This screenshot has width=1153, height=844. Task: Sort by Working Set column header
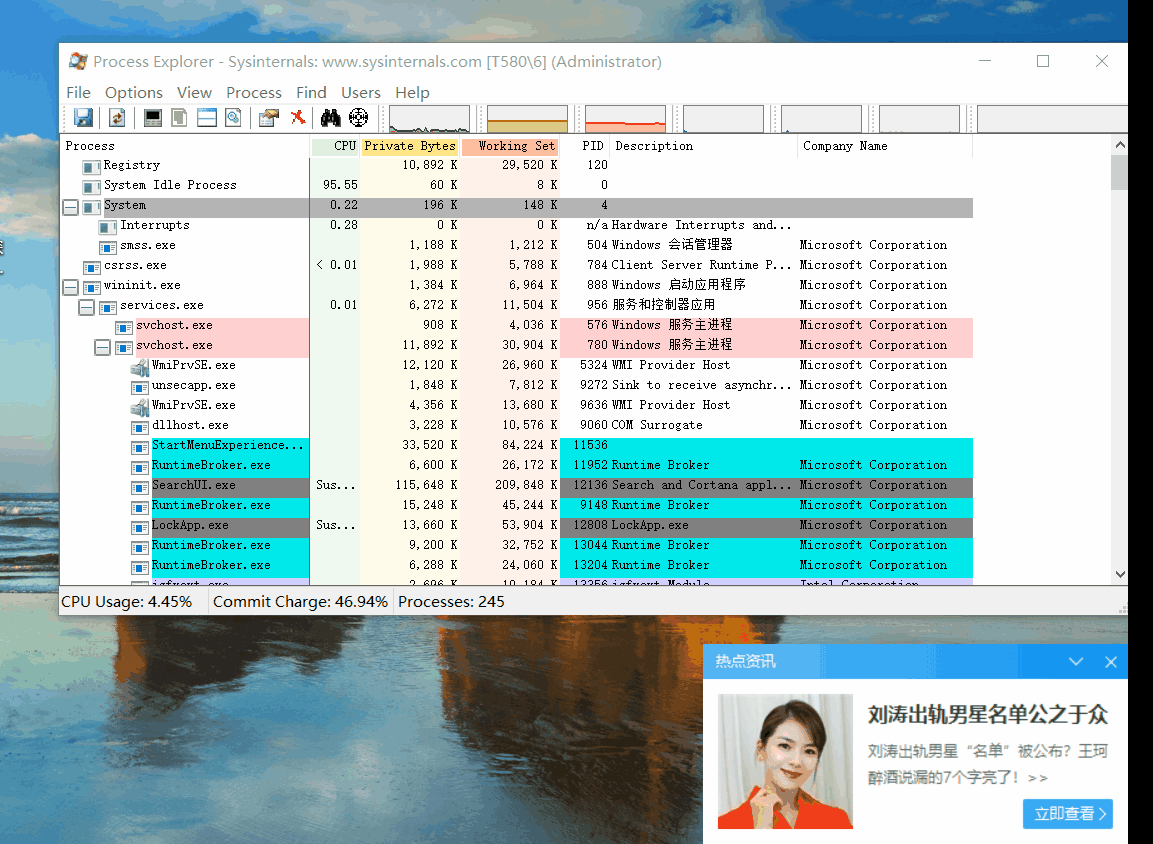click(510, 146)
